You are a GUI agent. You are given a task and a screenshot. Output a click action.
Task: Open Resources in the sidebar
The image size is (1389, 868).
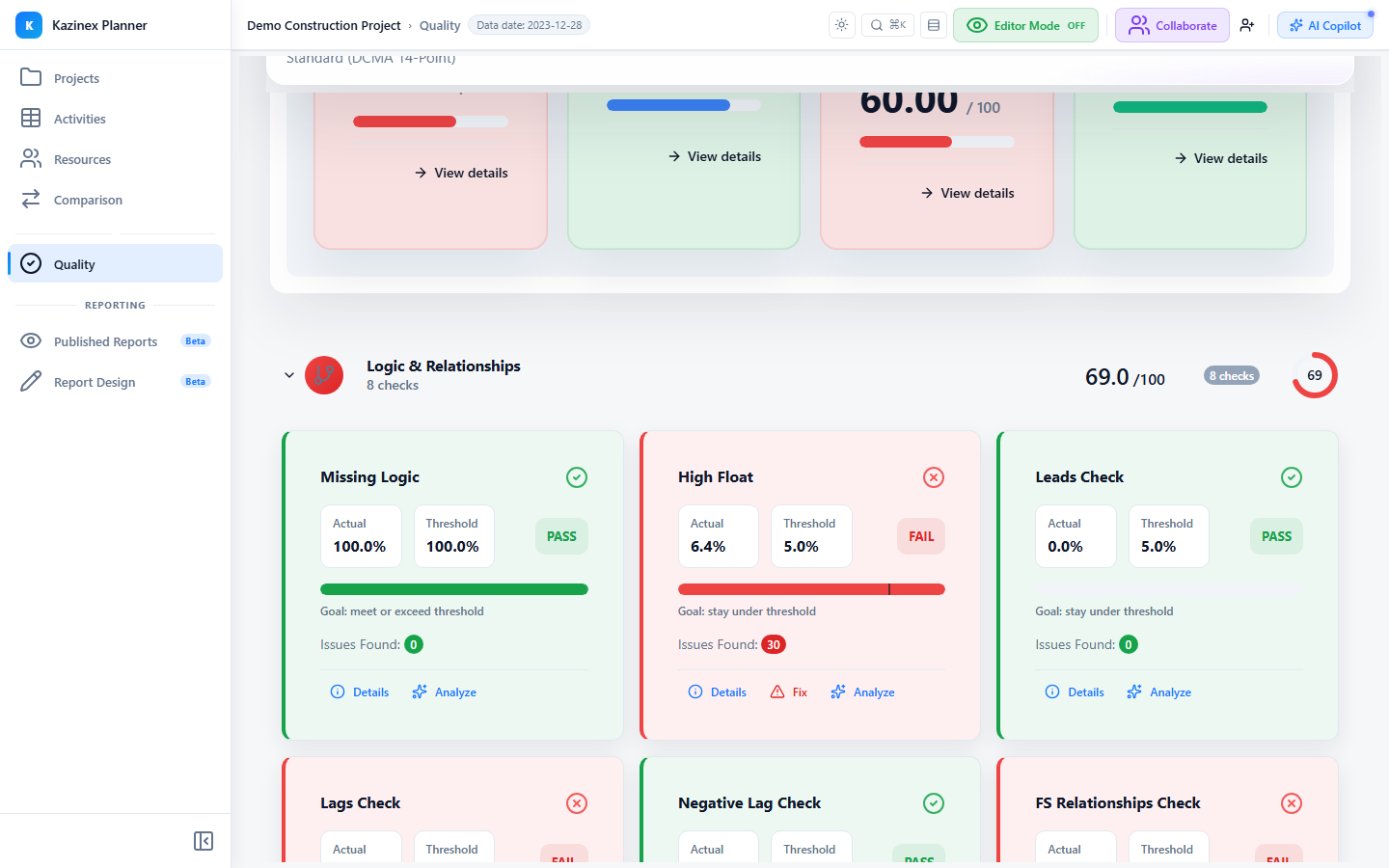click(115, 159)
